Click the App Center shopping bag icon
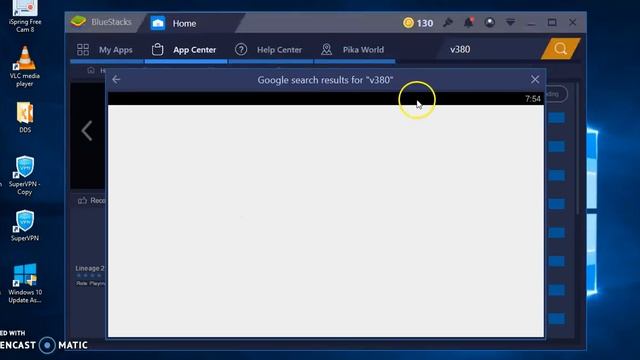640x360 pixels. tap(158, 49)
